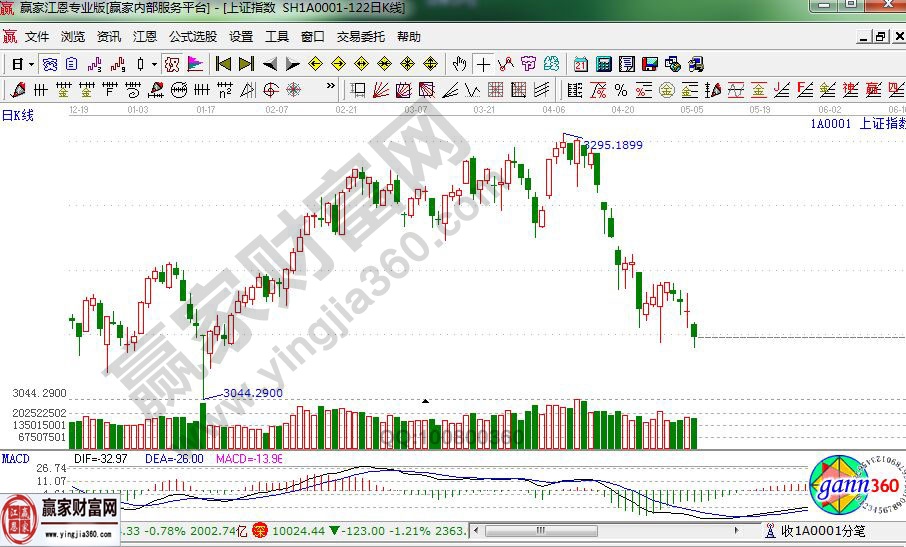This screenshot has width=906, height=547.
Task: Jump to first bar with skip-back arrow
Action: tap(224, 64)
